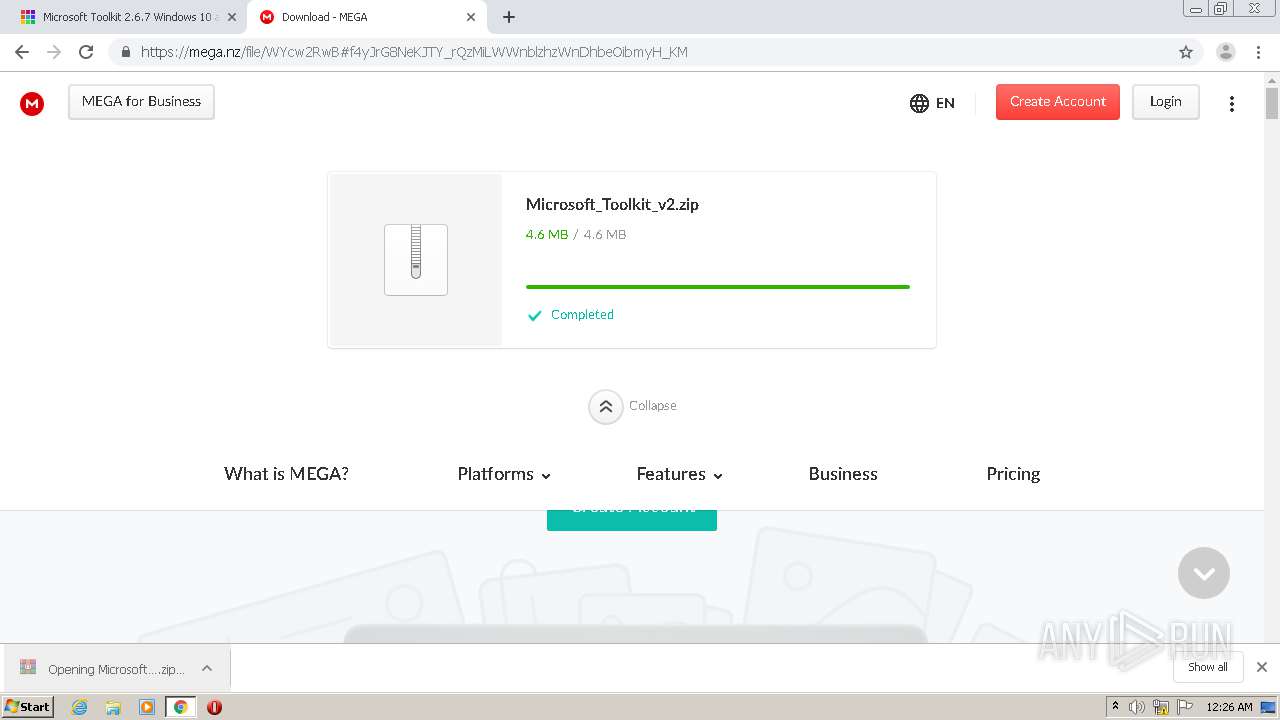The height and width of the screenshot is (720, 1280).
Task: Click Show all downloads
Action: click(x=1207, y=667)
